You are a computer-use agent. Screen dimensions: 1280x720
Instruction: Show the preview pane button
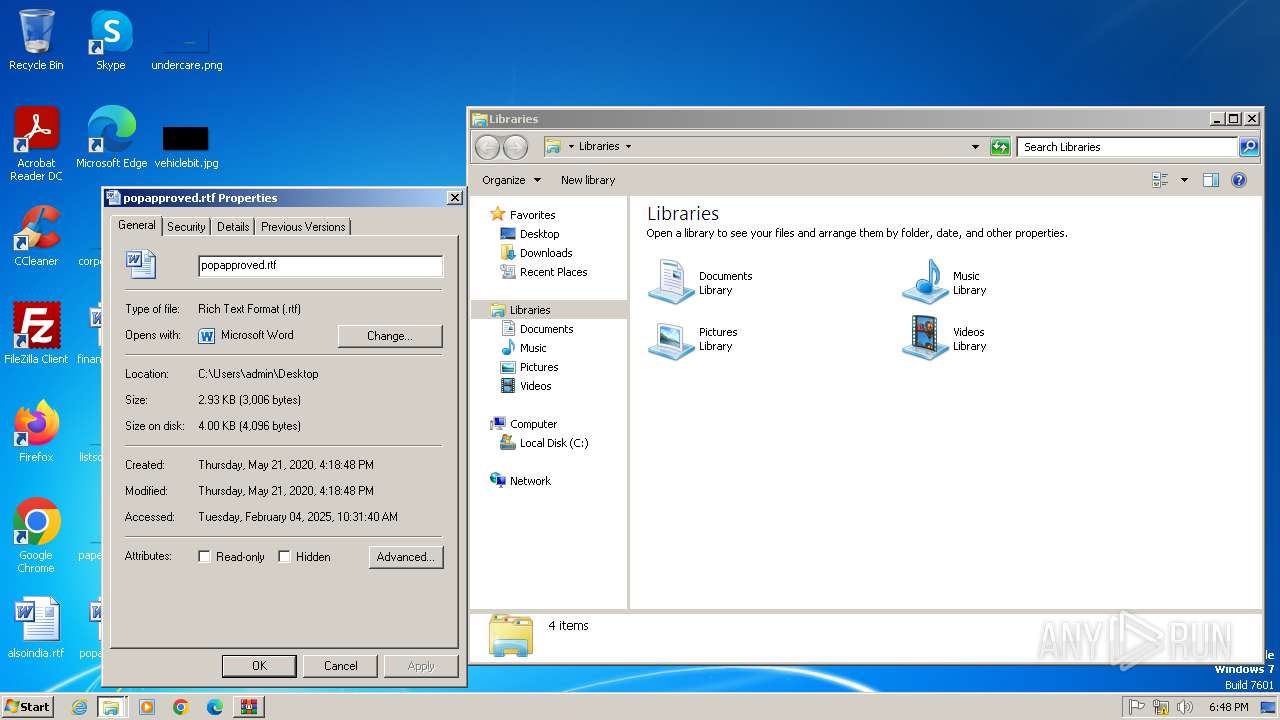(1211, 180)
